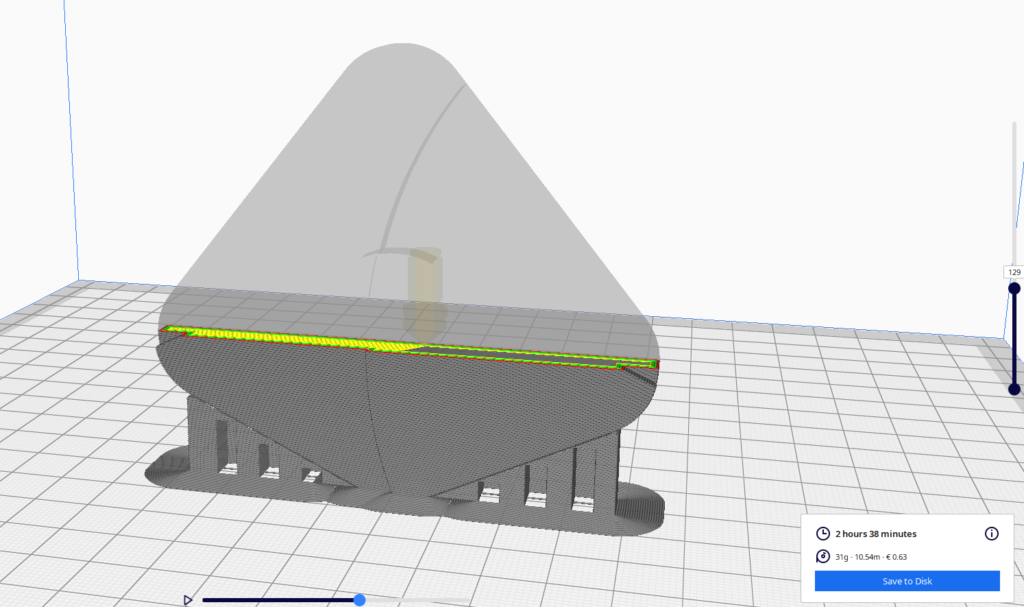Click the layer number label showing 129

(x=1013, y=271)
